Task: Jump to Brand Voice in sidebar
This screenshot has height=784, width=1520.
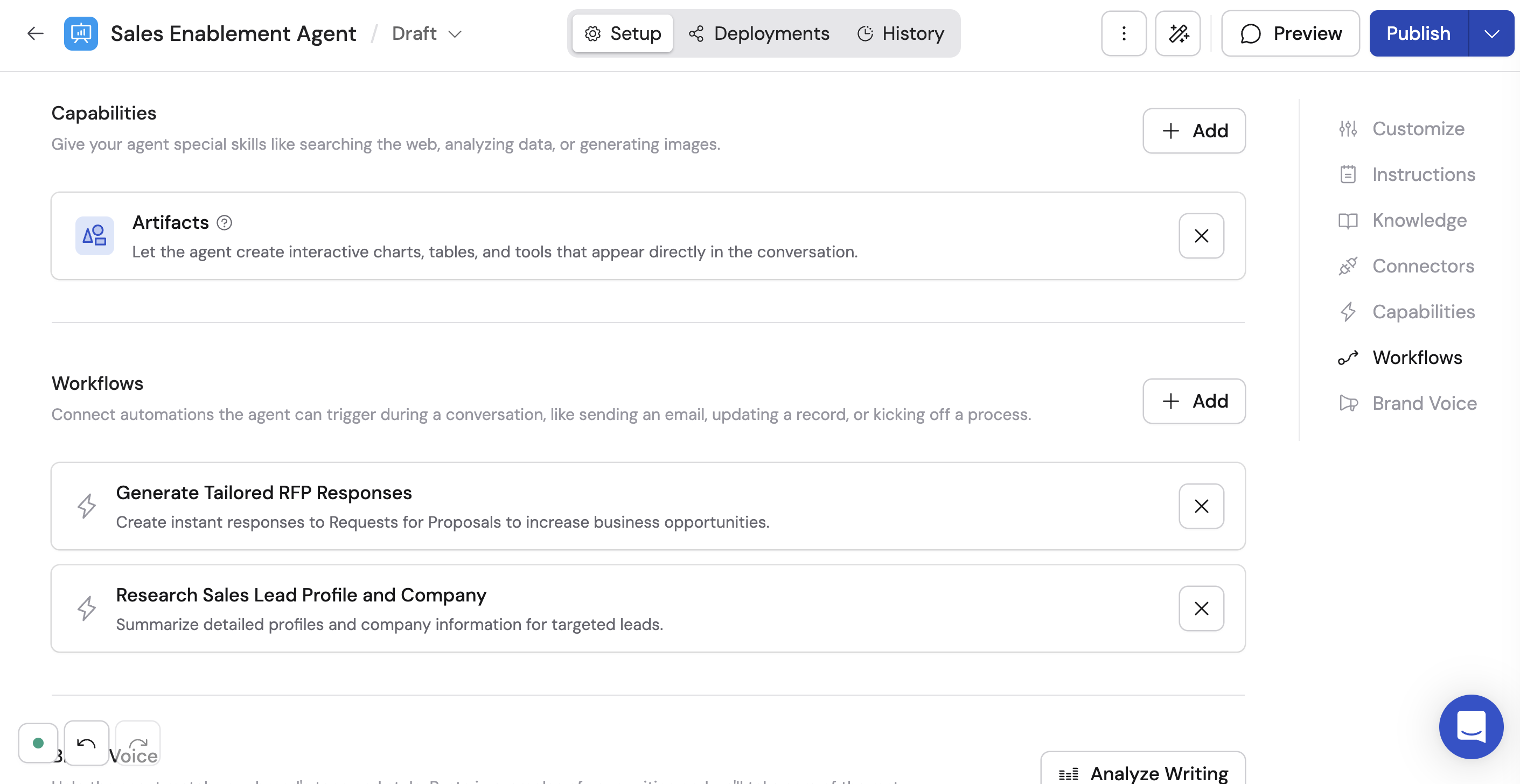Action: pyautogui.click(x=1424, y=403)
